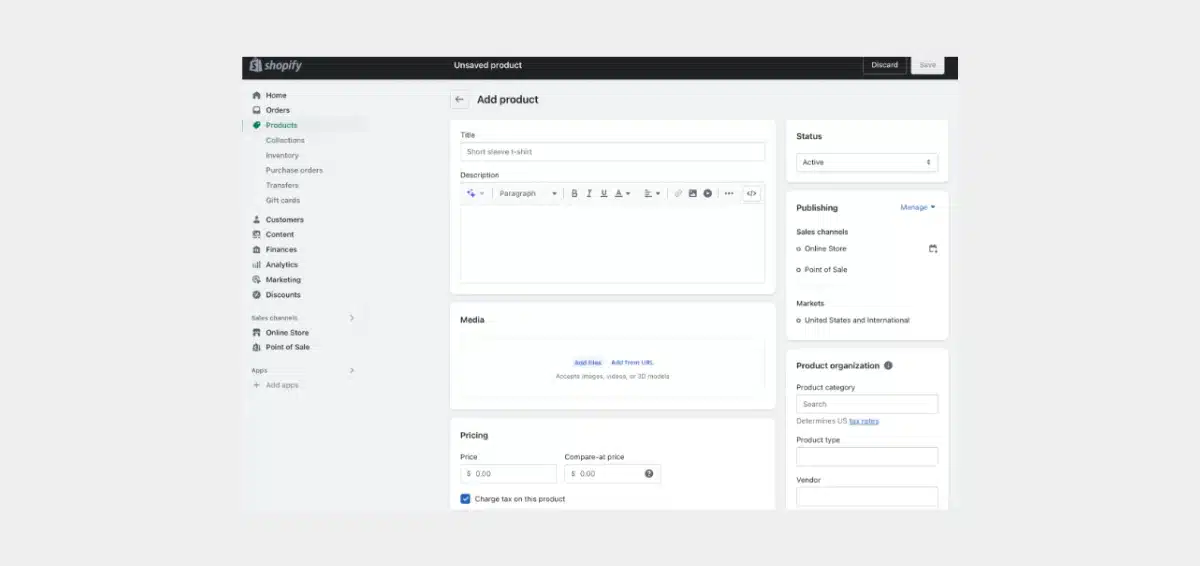
Task: Click the Add files button
Action: point(588,362)
